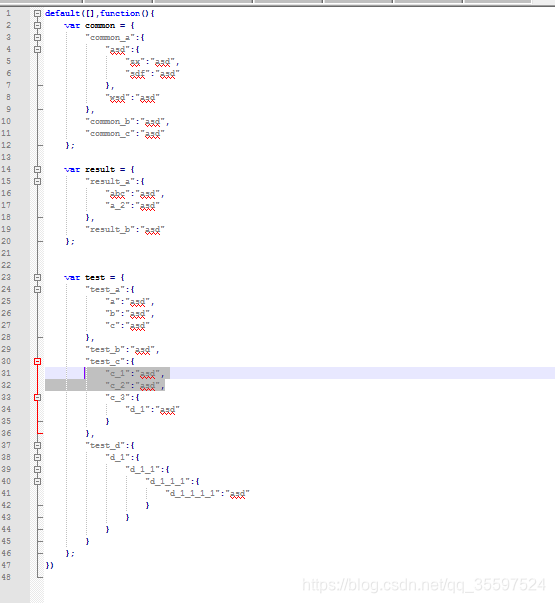Click the closing '};' on line 46
This screenshot has width=555, height=603.
click(70, 553)
